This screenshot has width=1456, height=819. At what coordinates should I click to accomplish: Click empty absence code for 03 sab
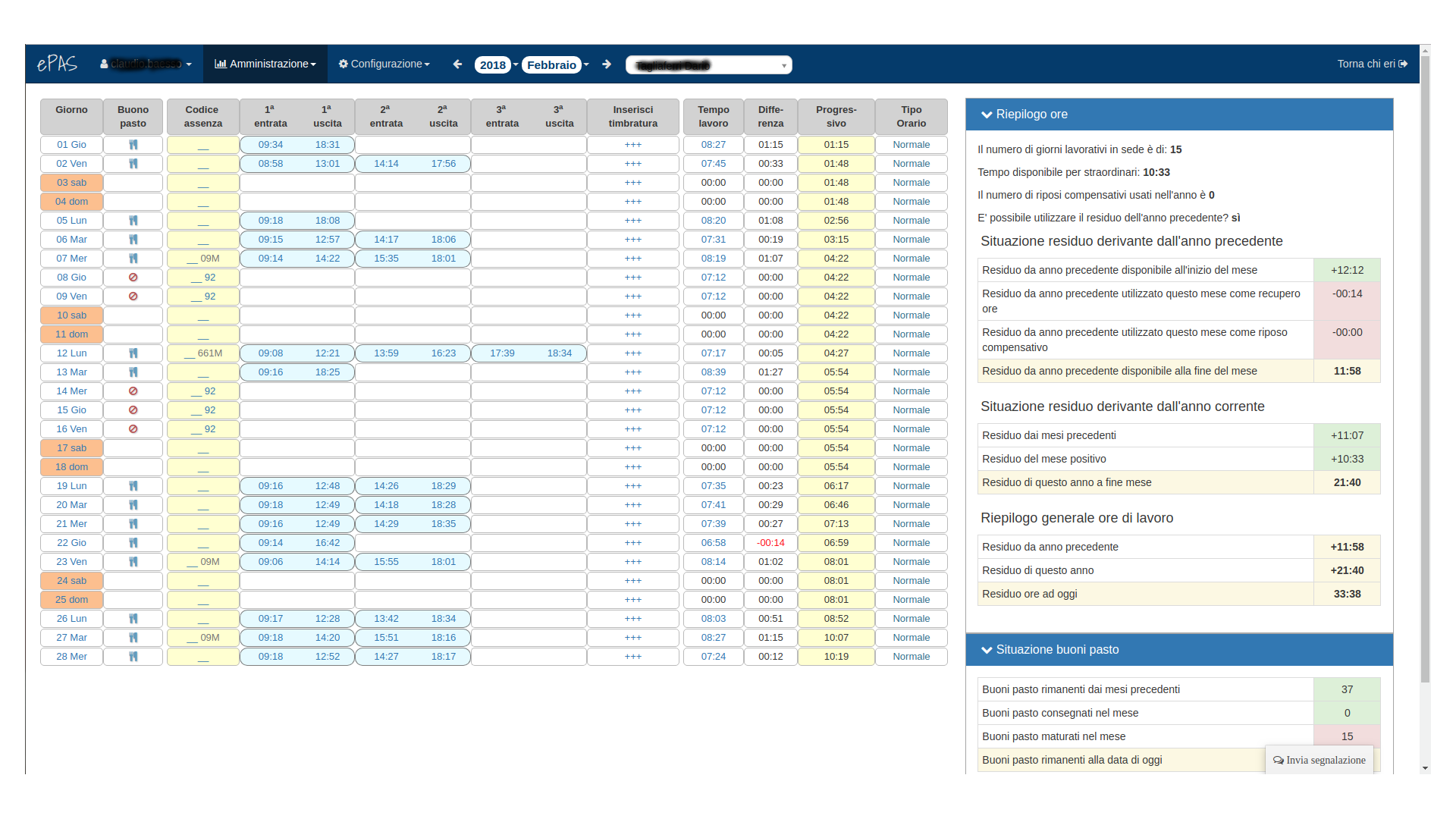(x=203, y=183)
